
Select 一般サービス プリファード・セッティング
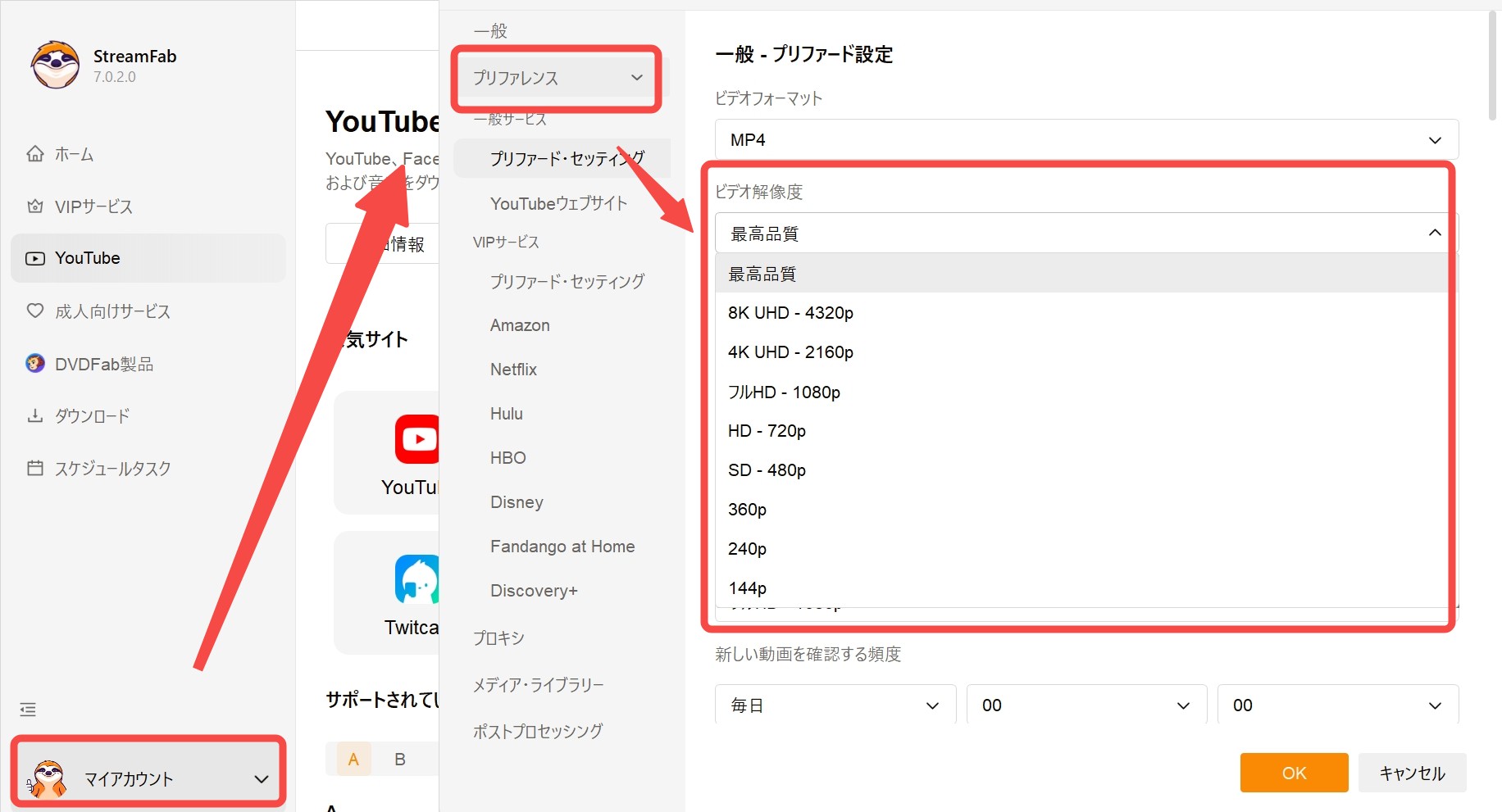[562, 158]
